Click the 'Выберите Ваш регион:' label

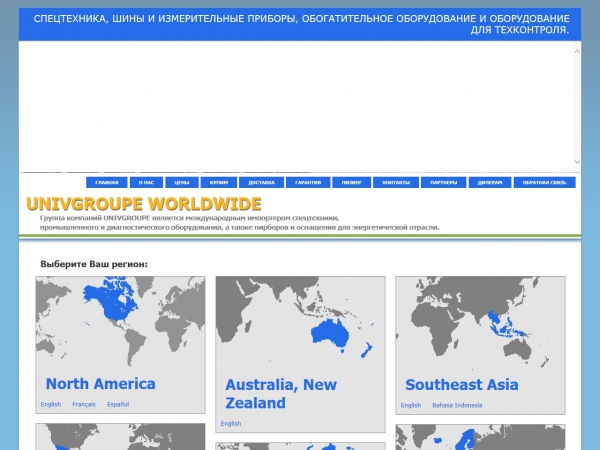coord(94,264)
